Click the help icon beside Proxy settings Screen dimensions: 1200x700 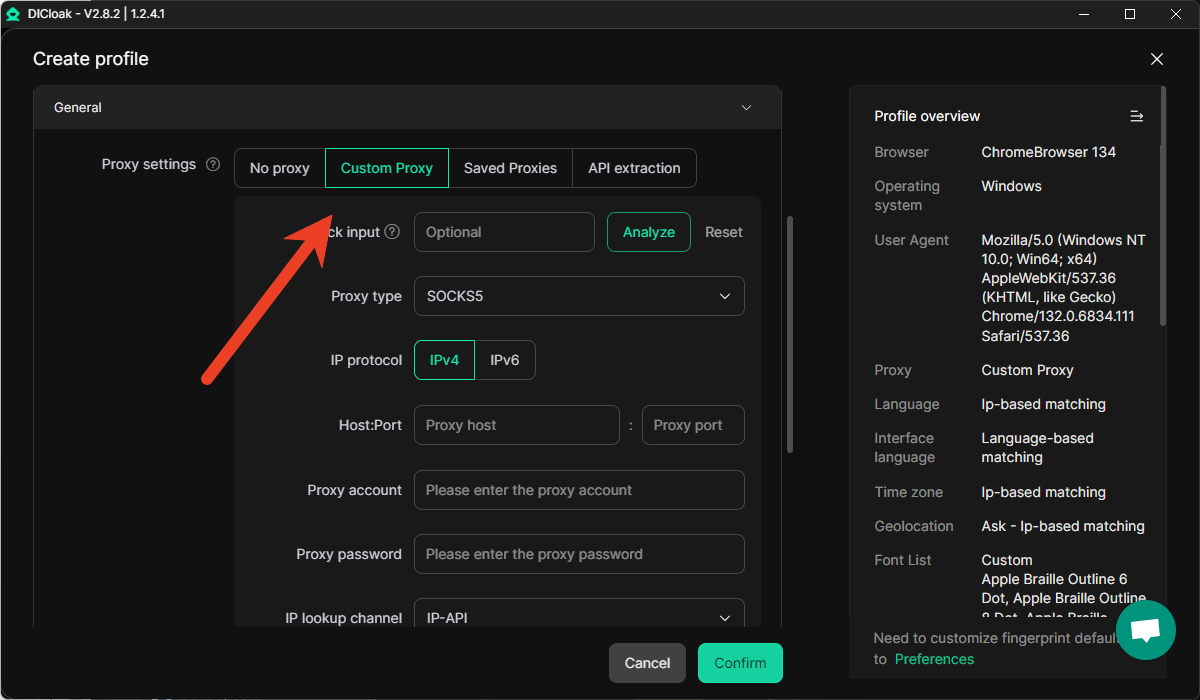pos(212,165)
